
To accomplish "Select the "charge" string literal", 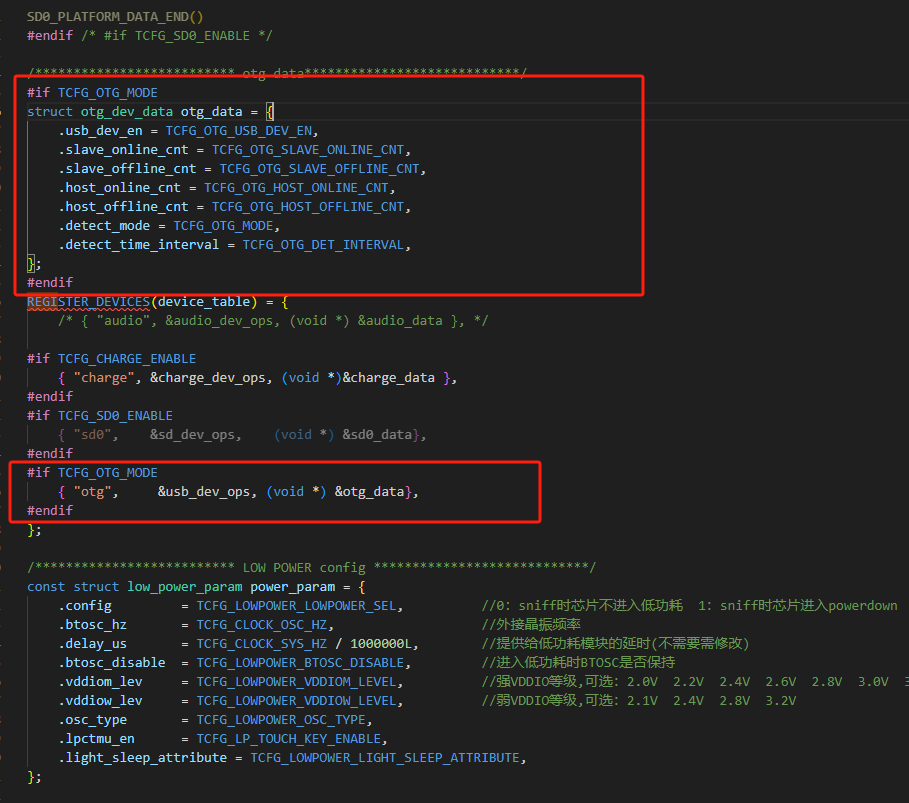I will pos(104,378).
